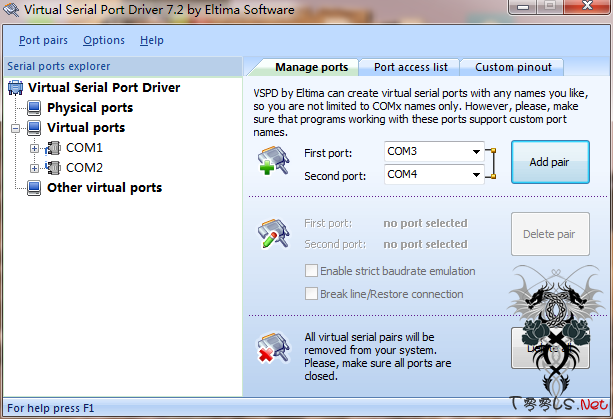The width and height of the screenshot is (613, 419).
Task: Click the Serial ports explorer header
Action: point(123,66)
